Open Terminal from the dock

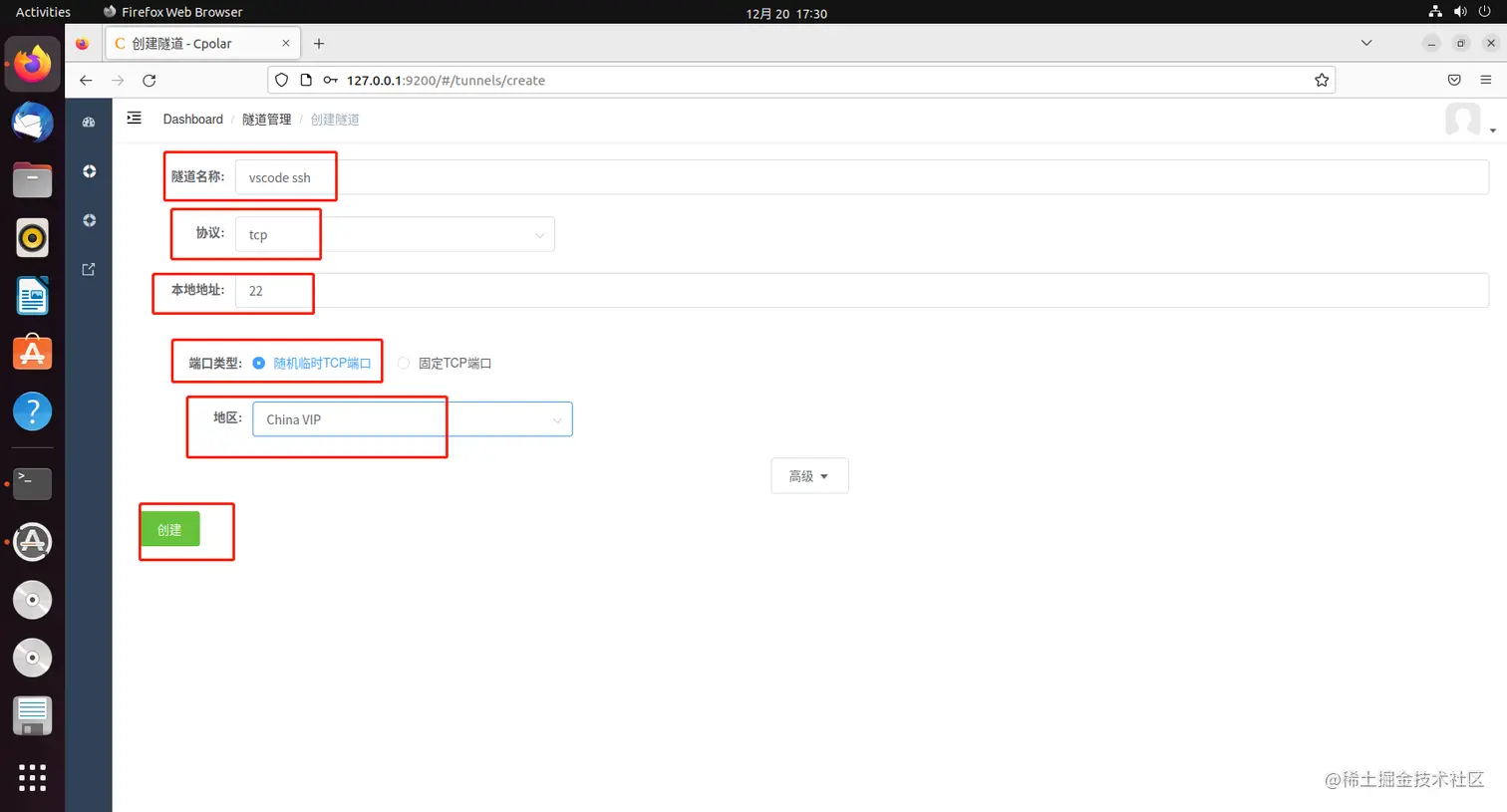pos(32,484)
